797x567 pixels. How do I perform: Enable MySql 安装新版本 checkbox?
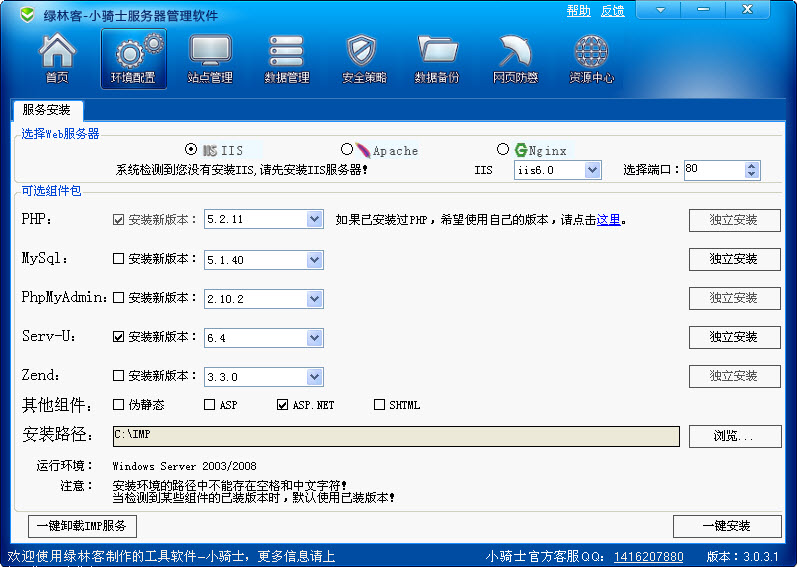(118, 259)
